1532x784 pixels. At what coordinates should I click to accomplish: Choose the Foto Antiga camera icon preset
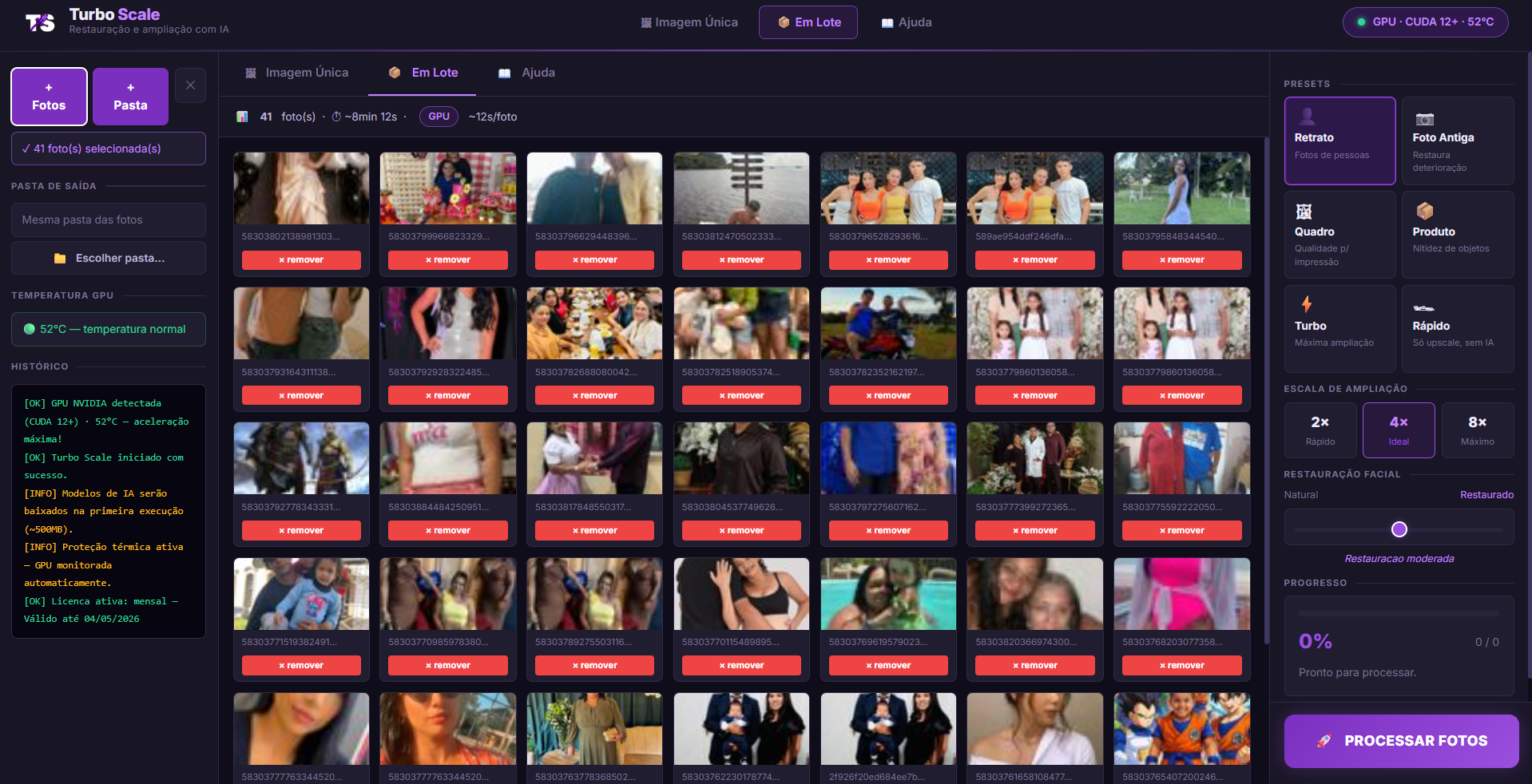(x=1424, y=119)
